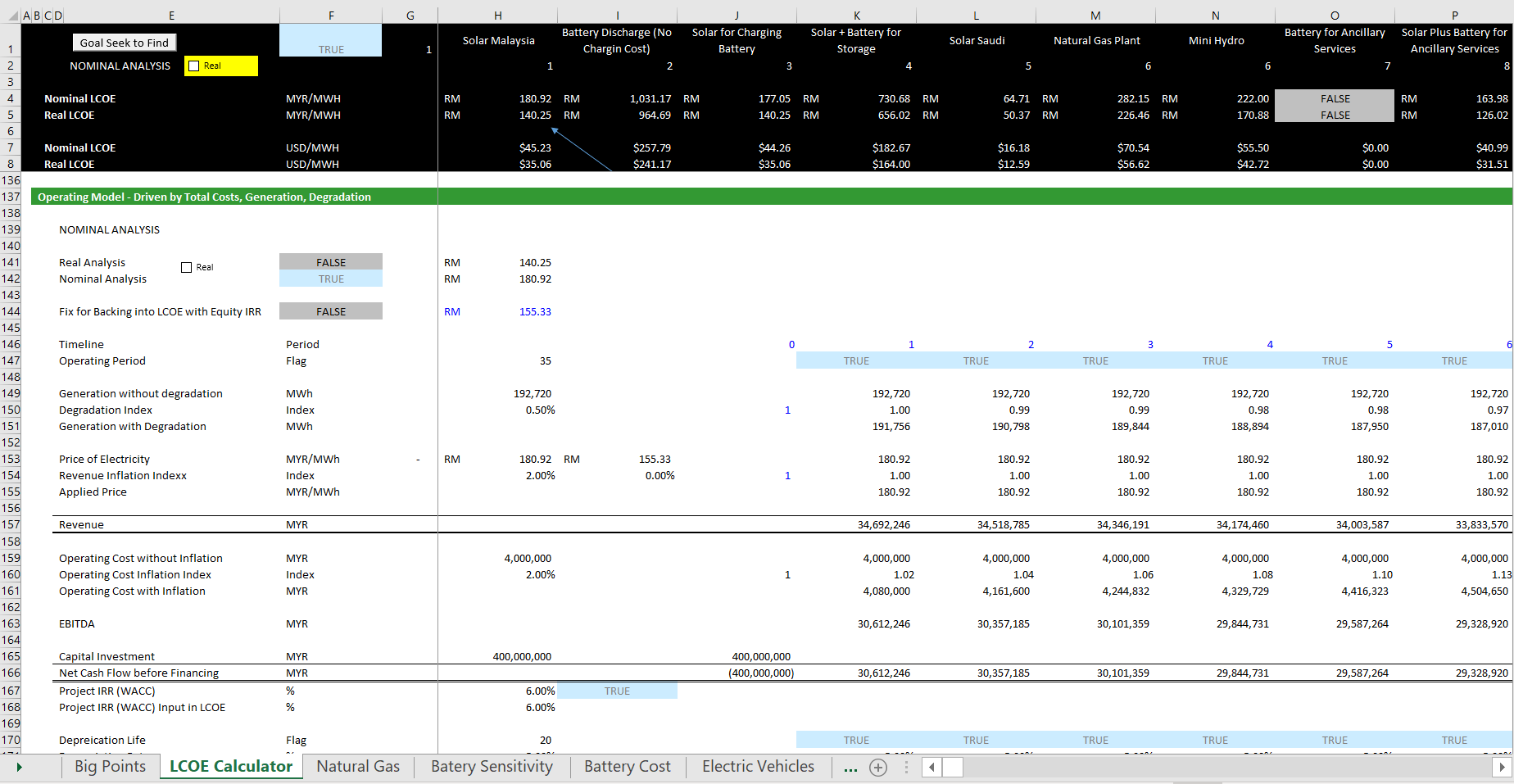Tick the Real checkbox beside Real Analysis
Screen dimensions: 1514x784
coord(187,266)
